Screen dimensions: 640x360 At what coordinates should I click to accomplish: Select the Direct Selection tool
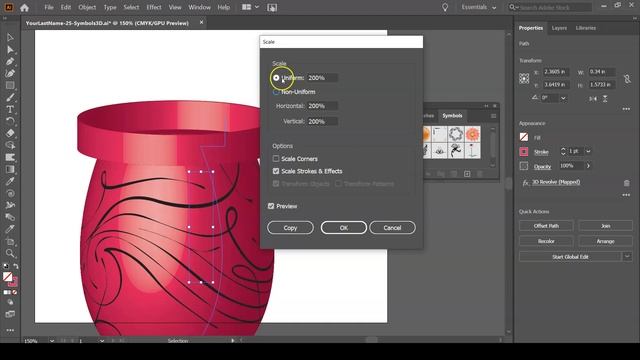point(10,50)
